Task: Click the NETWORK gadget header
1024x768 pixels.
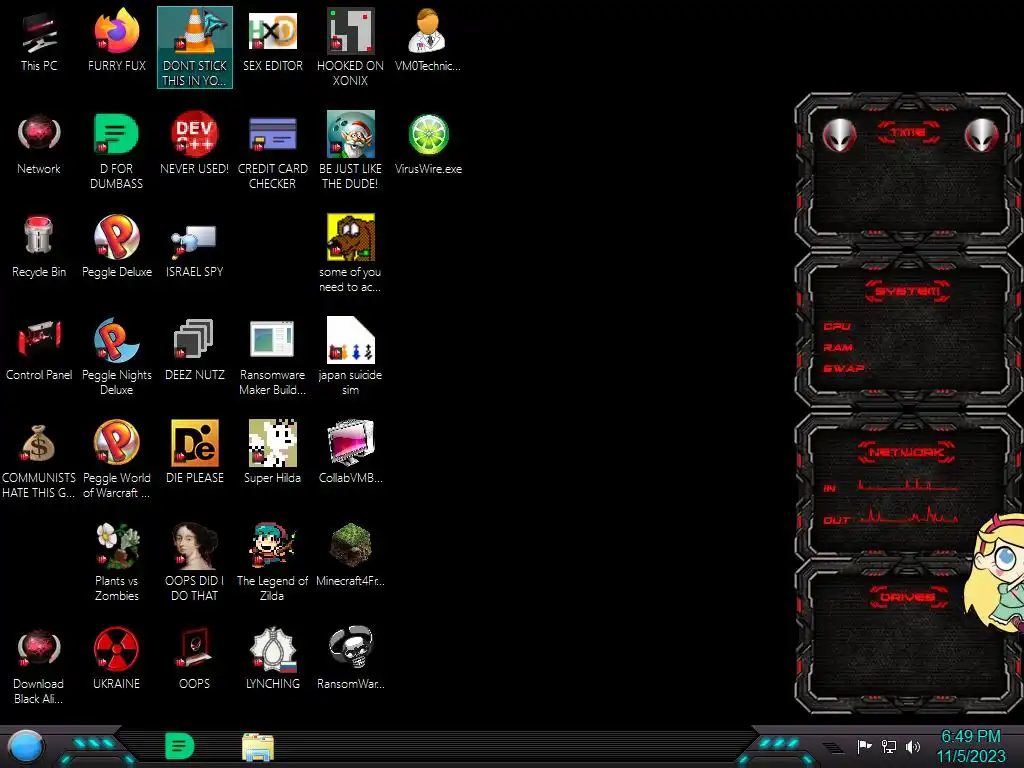Action: coord(907,452)
